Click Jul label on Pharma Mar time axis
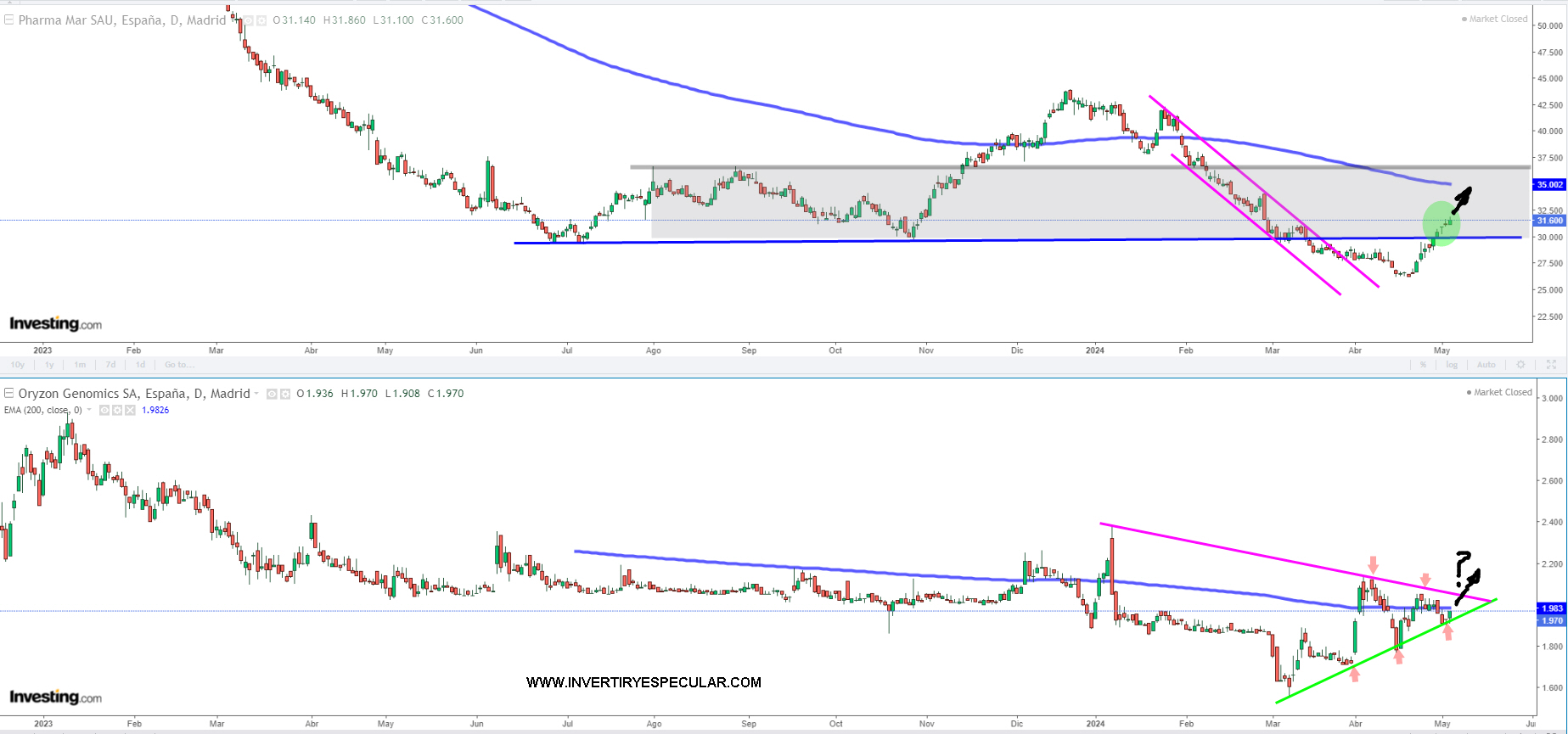1568x734 pixels. [567, 350]
